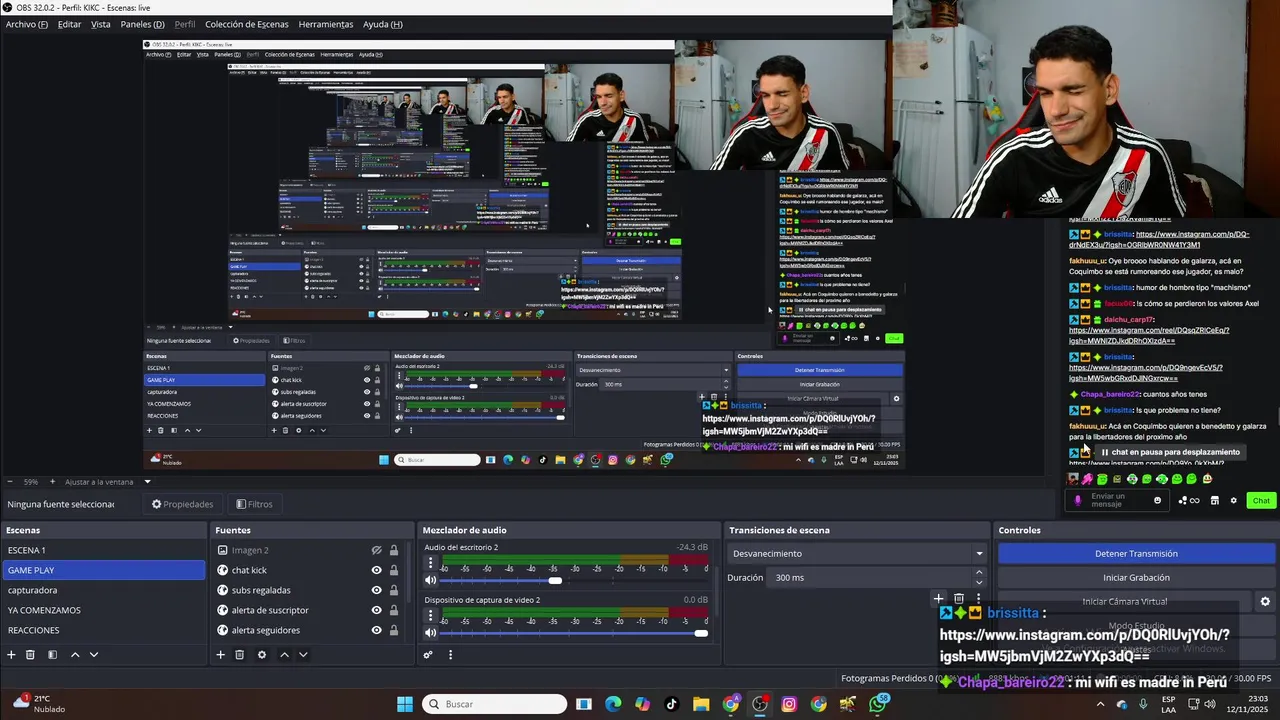Screen dimensions: 1280x720
Task: Add a new source in Fuentes panel
Action: (x=220, y=655)
